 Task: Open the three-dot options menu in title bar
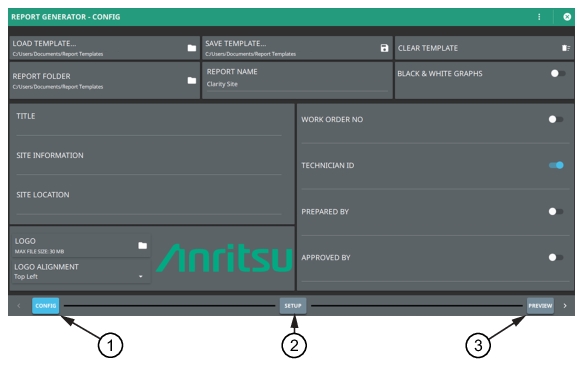coord(539,17)
